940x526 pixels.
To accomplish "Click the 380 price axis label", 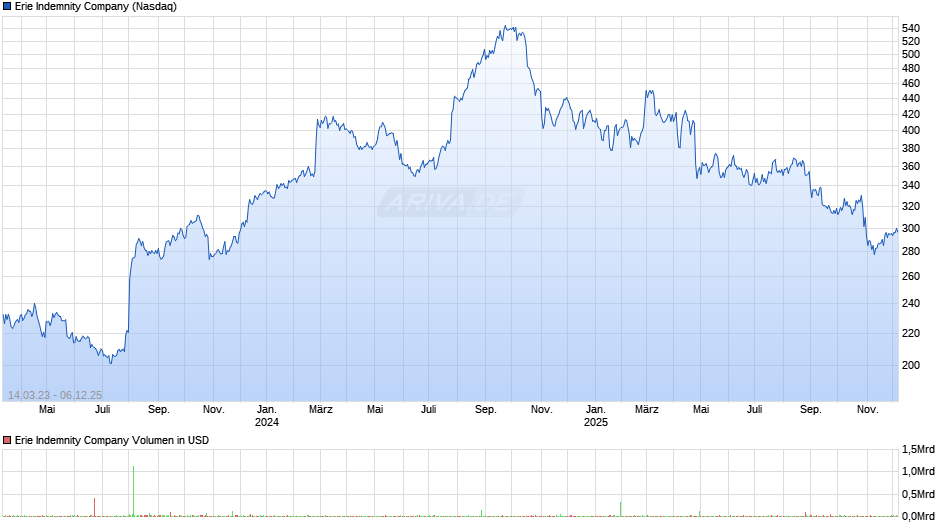I will (911, 148).
